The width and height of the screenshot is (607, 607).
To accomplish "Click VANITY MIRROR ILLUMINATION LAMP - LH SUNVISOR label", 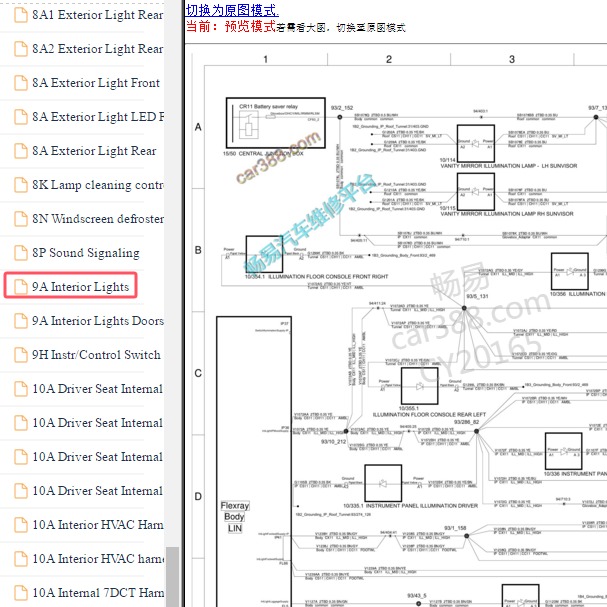I will pos(509,166).
